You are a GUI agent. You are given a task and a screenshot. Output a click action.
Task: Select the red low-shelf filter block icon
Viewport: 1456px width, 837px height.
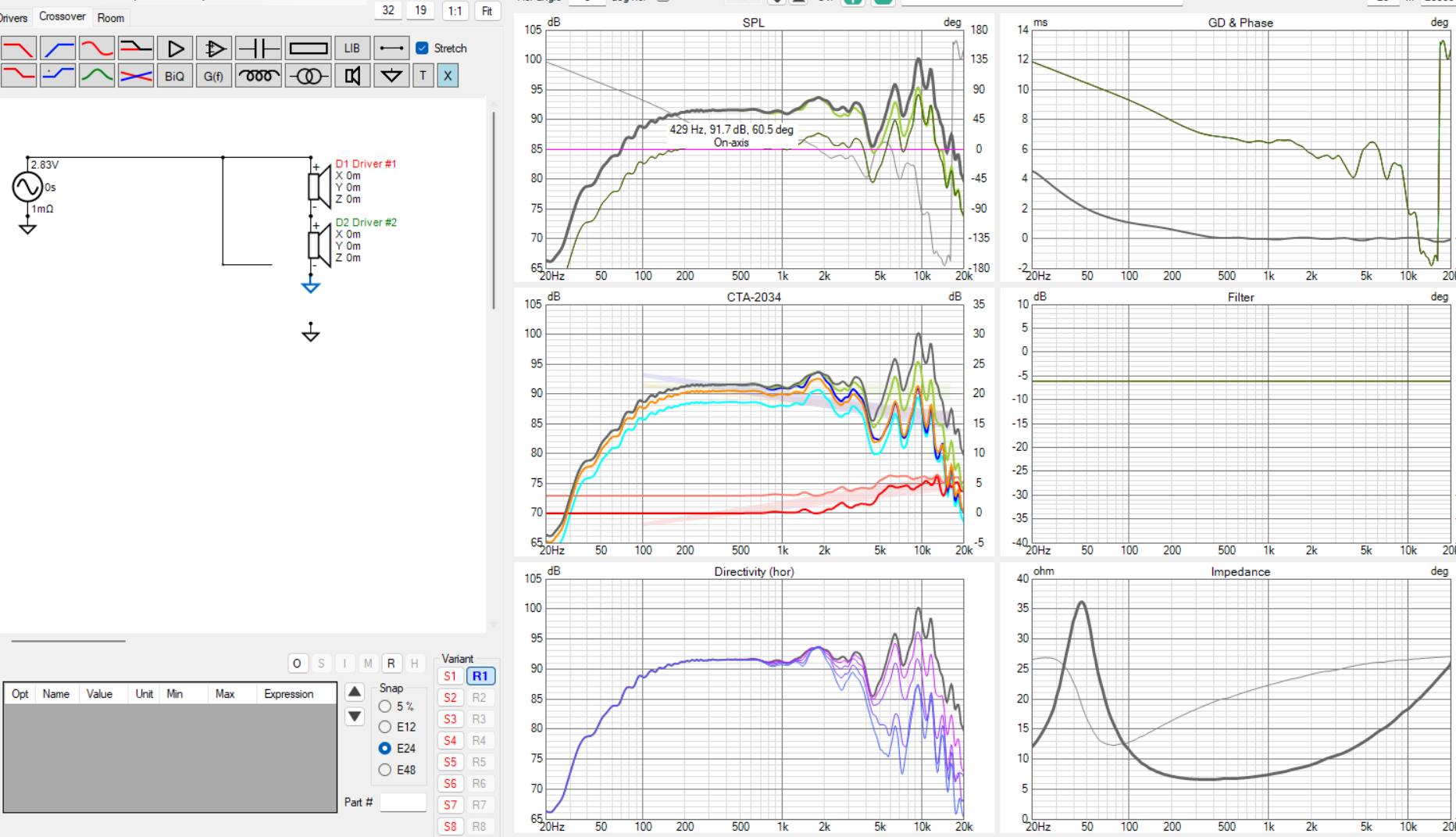(19, 75)
